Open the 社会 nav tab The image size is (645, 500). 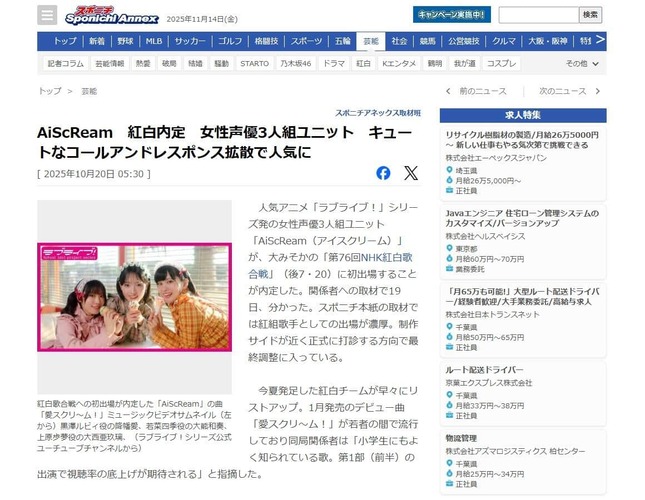[399, 41]
